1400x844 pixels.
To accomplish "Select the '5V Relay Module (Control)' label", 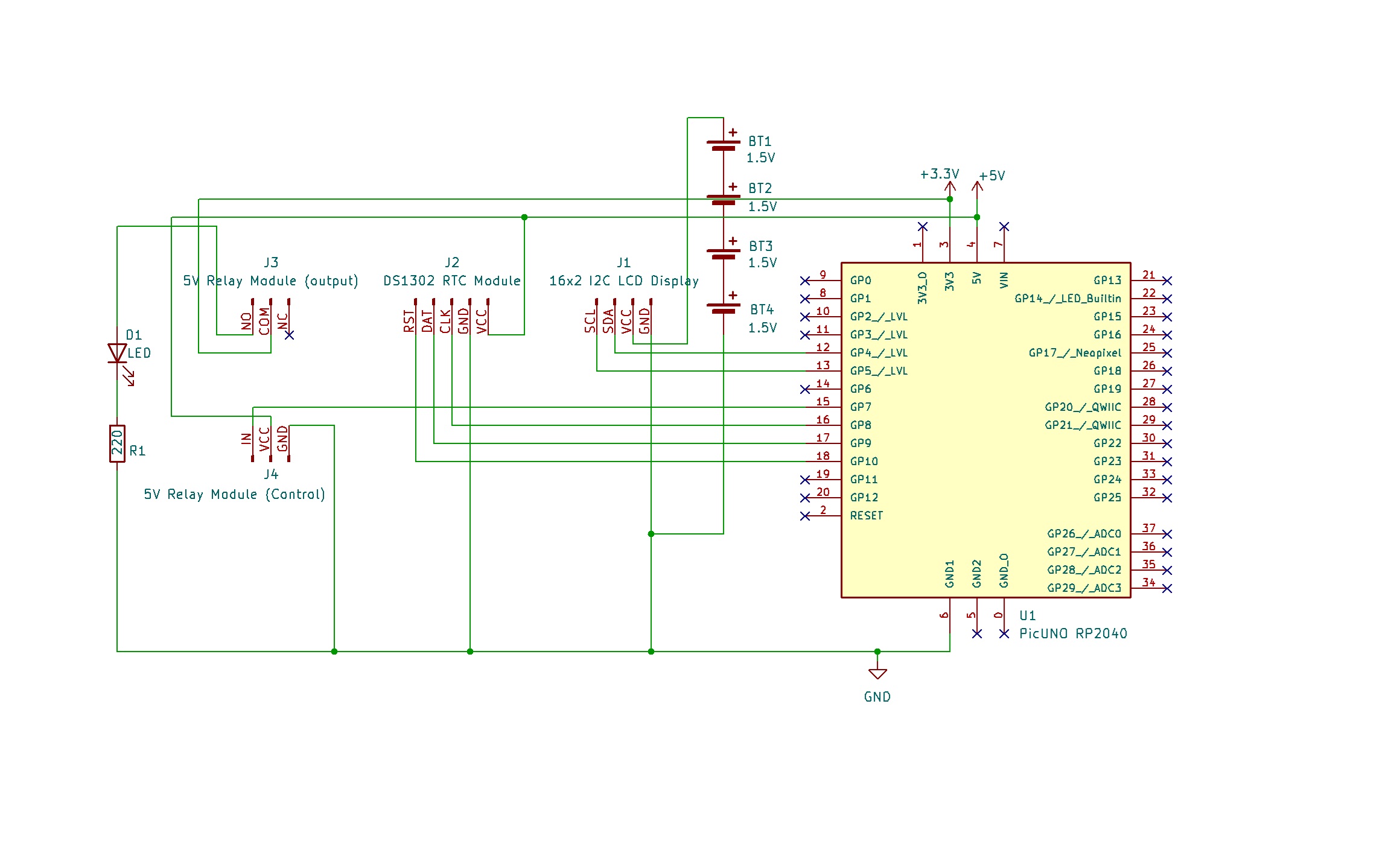I will pos(235,493).
